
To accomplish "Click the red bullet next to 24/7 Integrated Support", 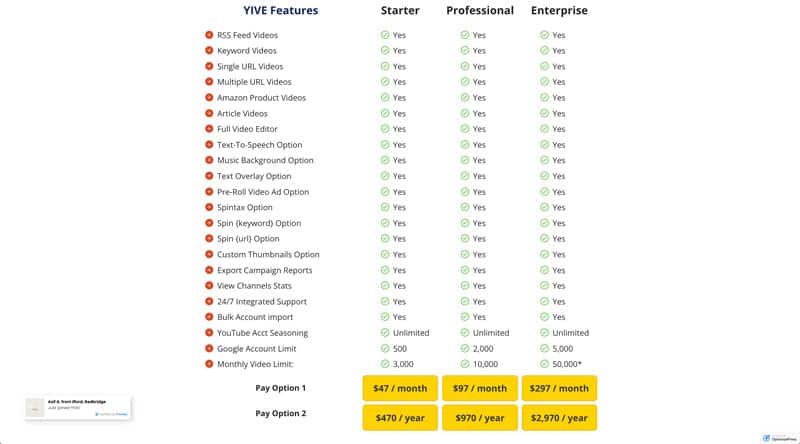I will coord(209,301).
